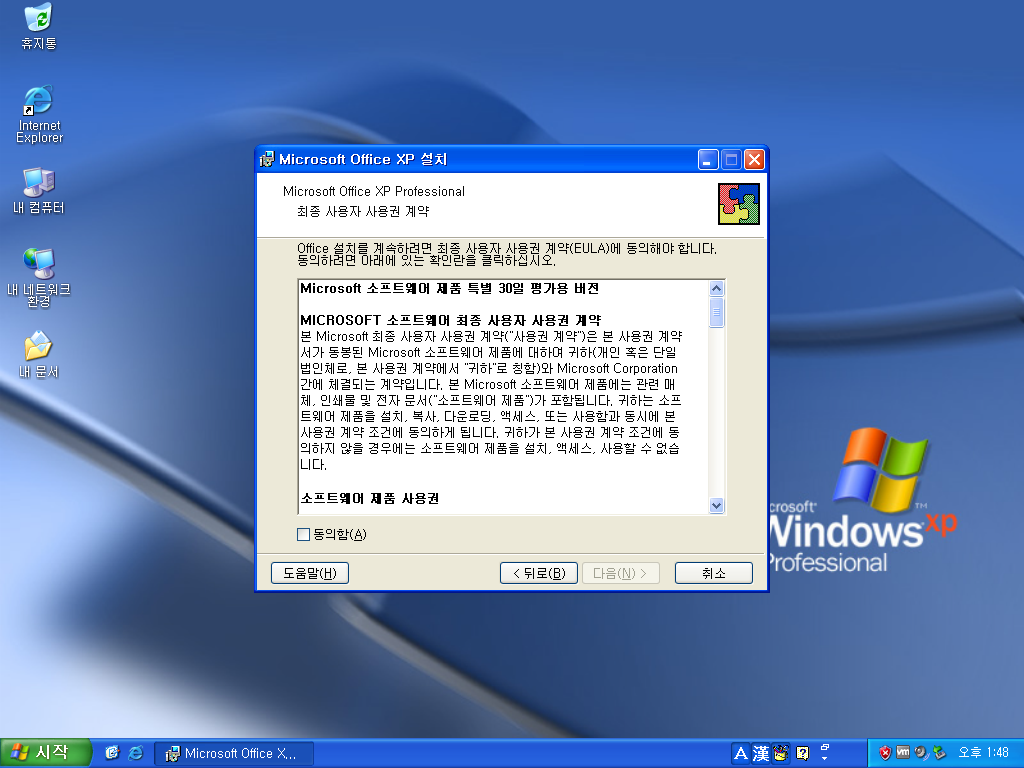Select the Internet Explorer desktop icon
This screenshot has height=768, width=1024.
(x=39, y=114)
